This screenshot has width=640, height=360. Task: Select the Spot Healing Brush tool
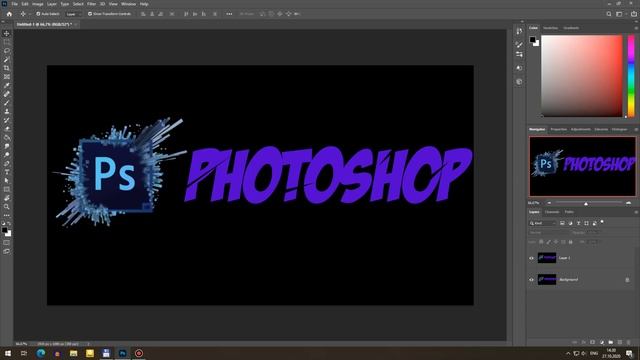pyautogui.click(x=7, y=94)
